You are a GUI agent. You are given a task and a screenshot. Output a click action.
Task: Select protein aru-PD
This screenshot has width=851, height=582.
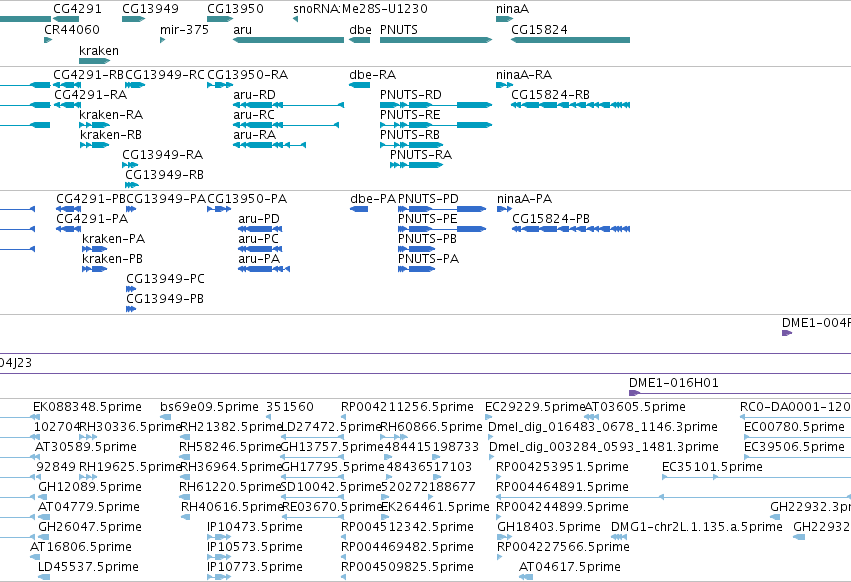click(x=260, y=229)
